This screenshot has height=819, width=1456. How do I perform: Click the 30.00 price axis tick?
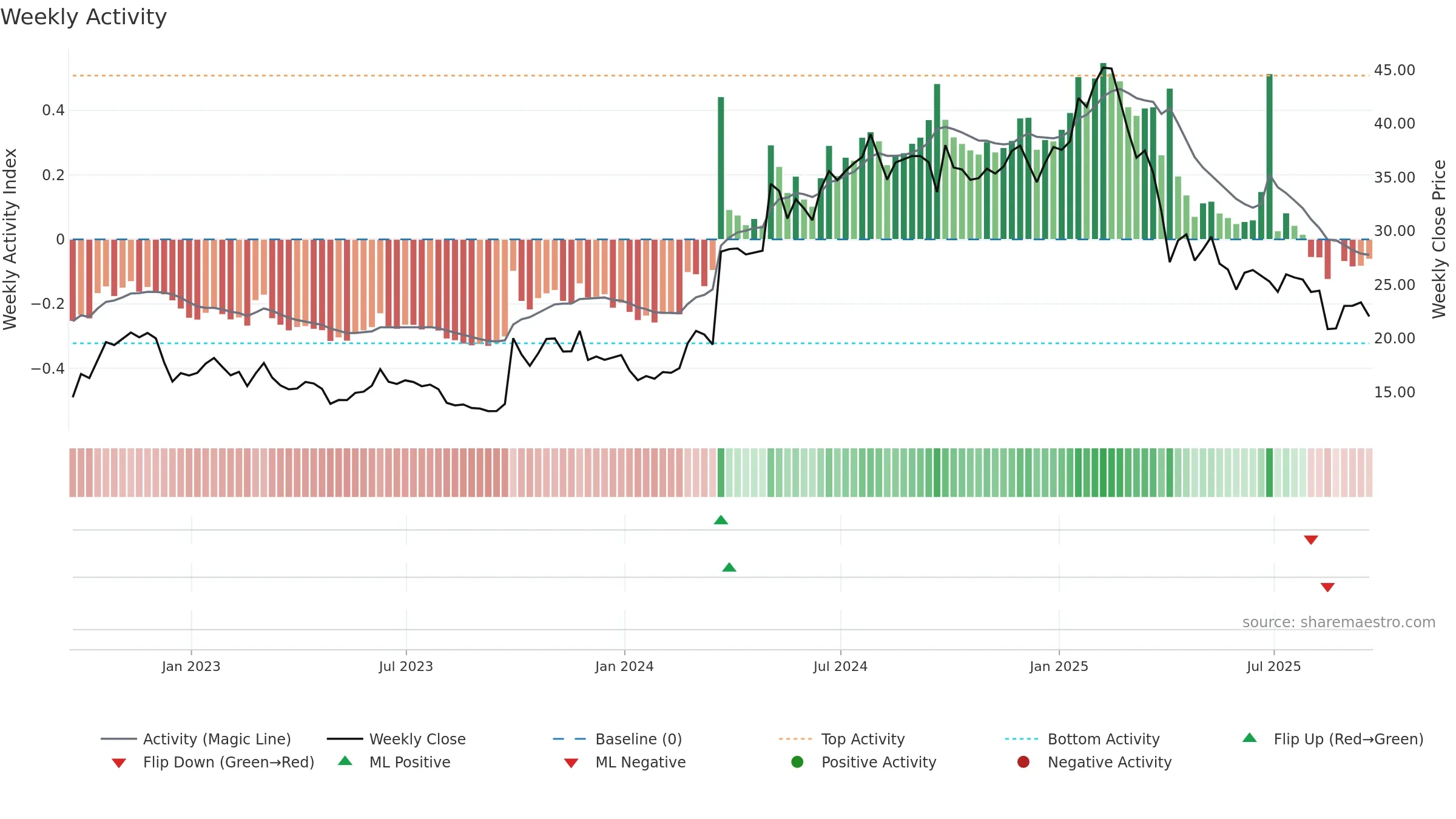tap(1395, 231)
